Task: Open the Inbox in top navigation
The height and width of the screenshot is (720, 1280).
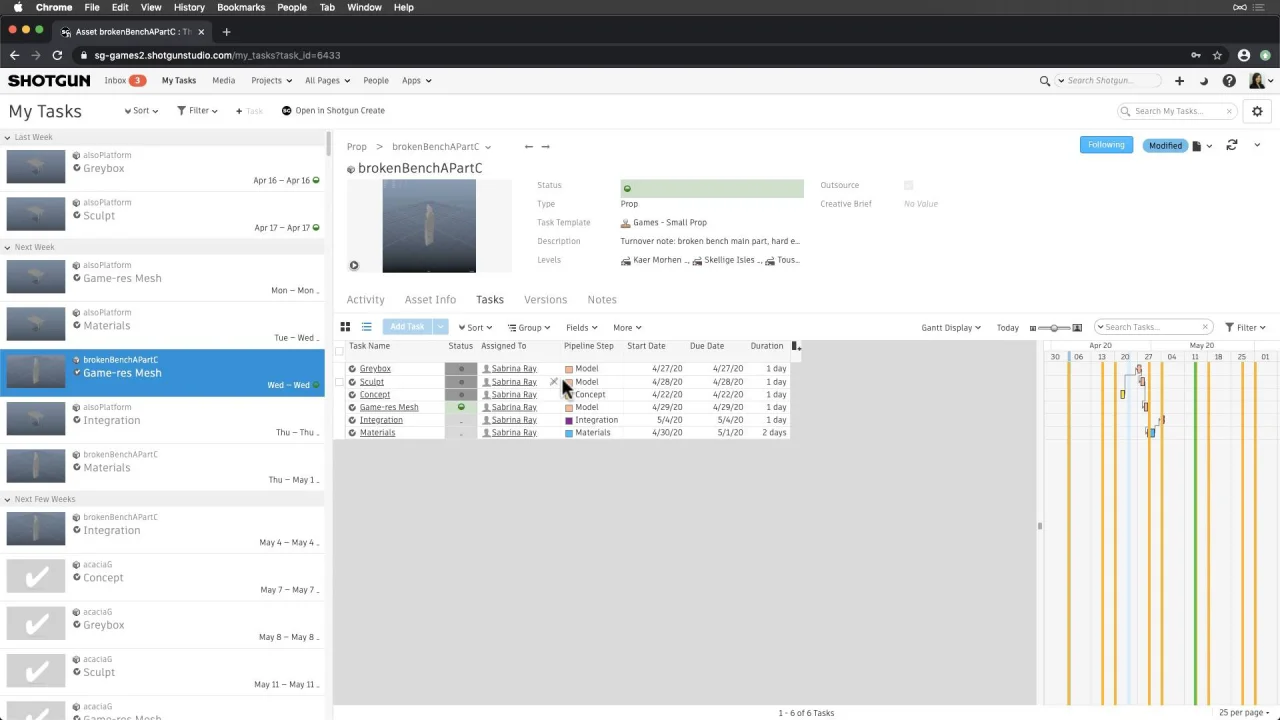Action: tap(124, 81)
